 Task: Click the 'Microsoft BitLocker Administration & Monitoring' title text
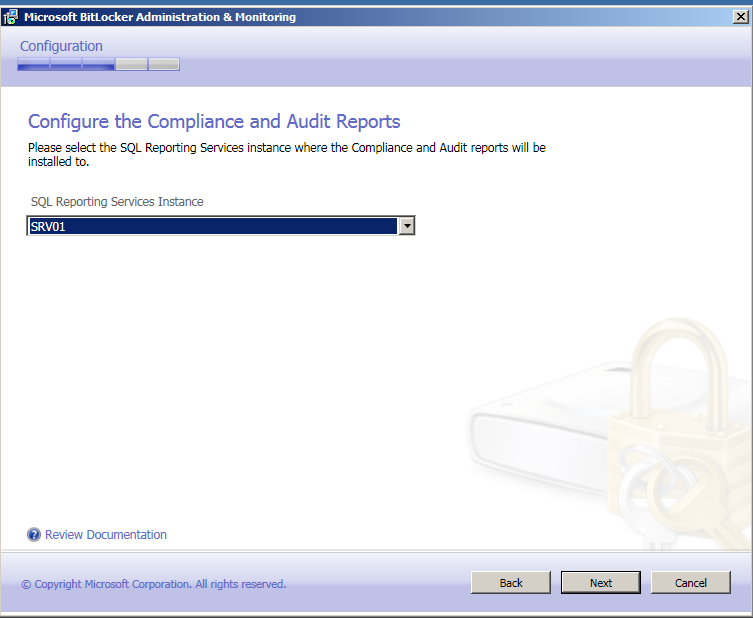[x=160, y=17]
